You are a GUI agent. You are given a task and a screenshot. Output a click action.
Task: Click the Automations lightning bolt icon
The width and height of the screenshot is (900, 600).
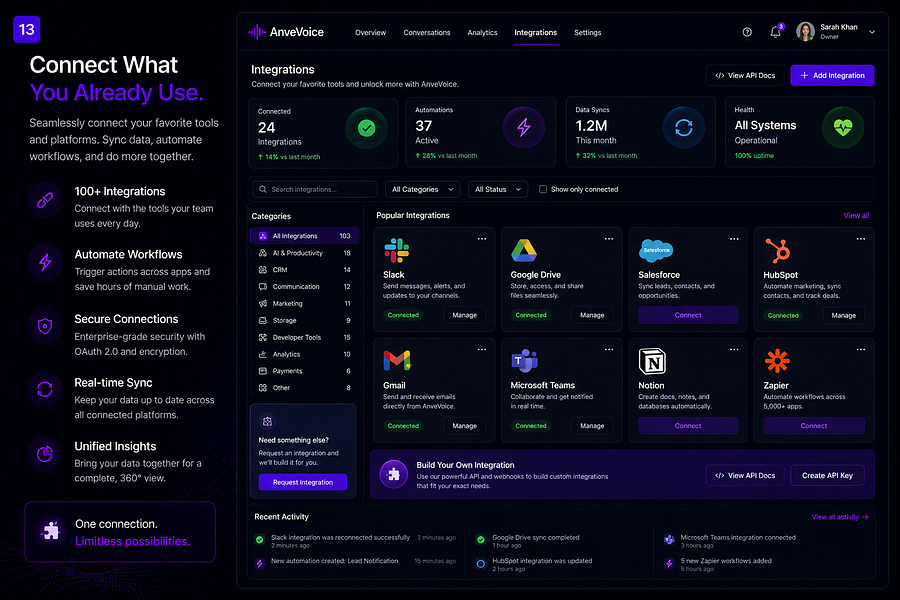point(523,127)
